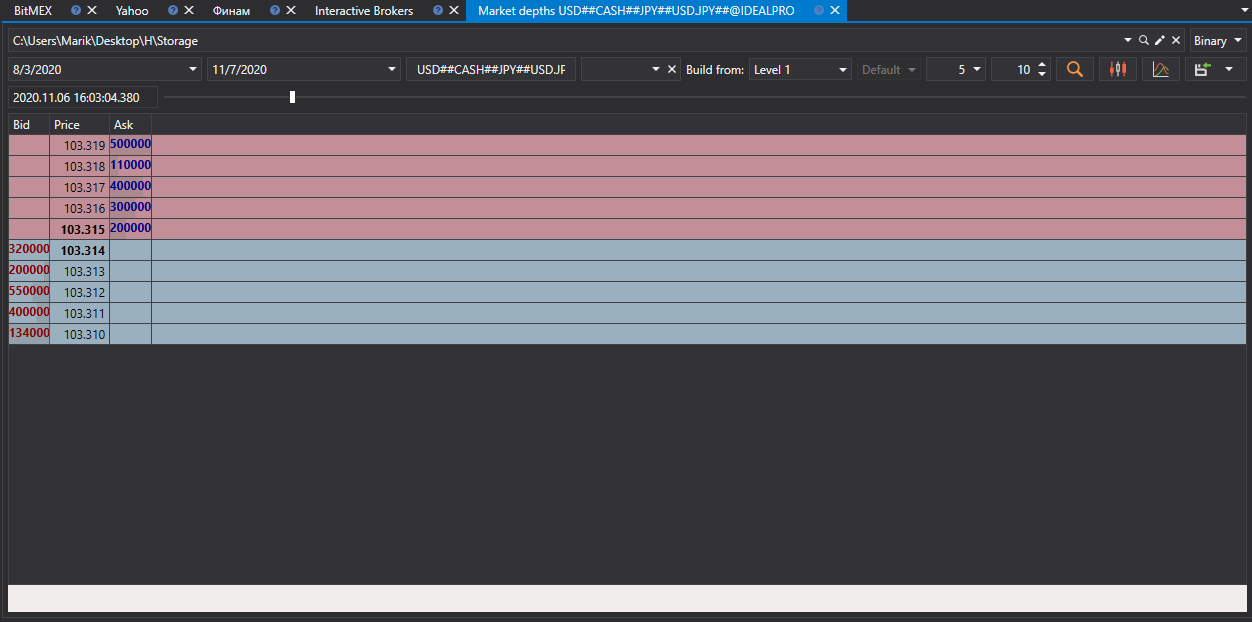The image size is (1252, 622).
Task: Click the time slider thumb
Action: (x=292, y=97)
